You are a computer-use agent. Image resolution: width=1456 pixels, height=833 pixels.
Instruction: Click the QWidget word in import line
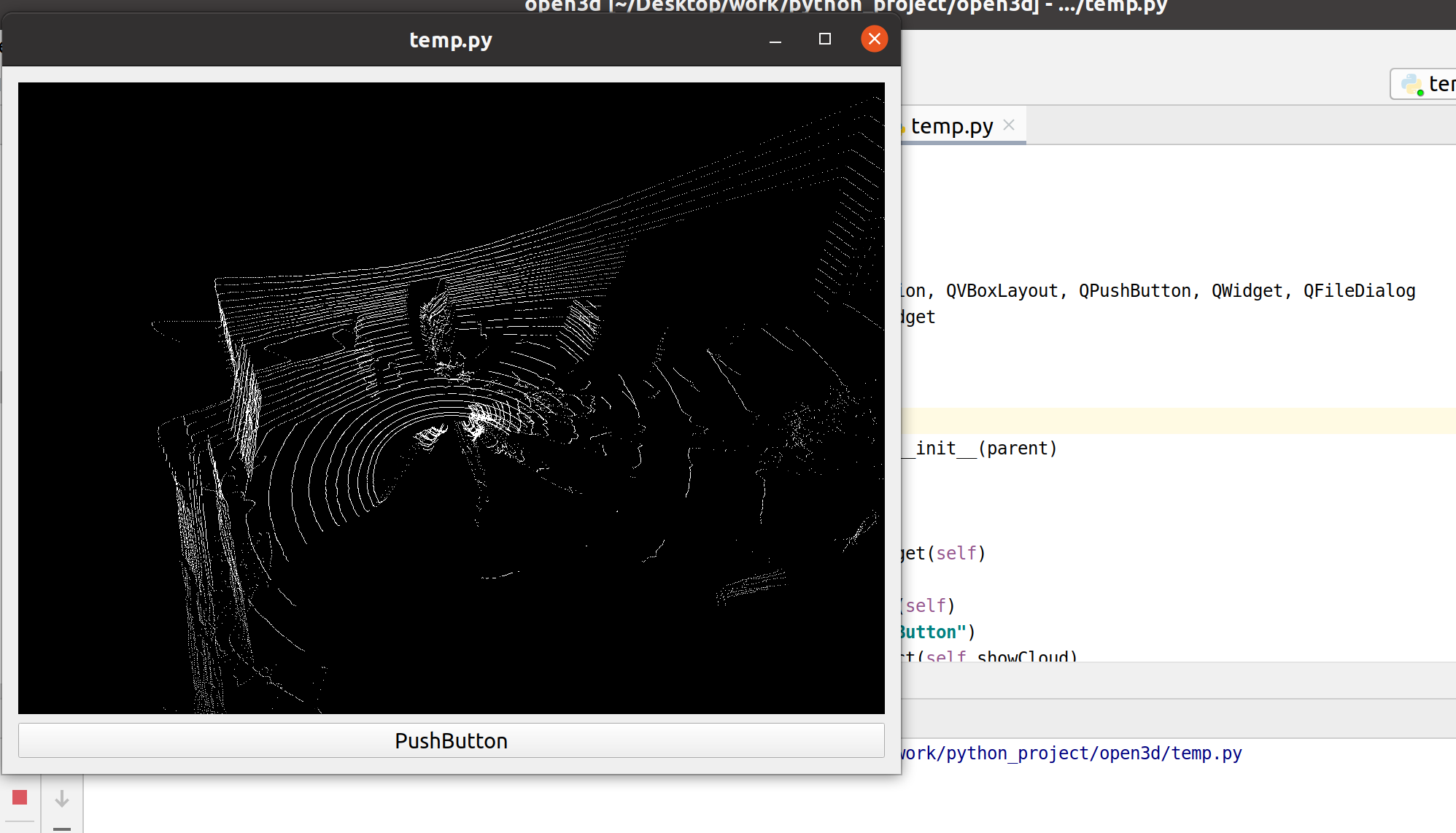(x=1247, y=290)
